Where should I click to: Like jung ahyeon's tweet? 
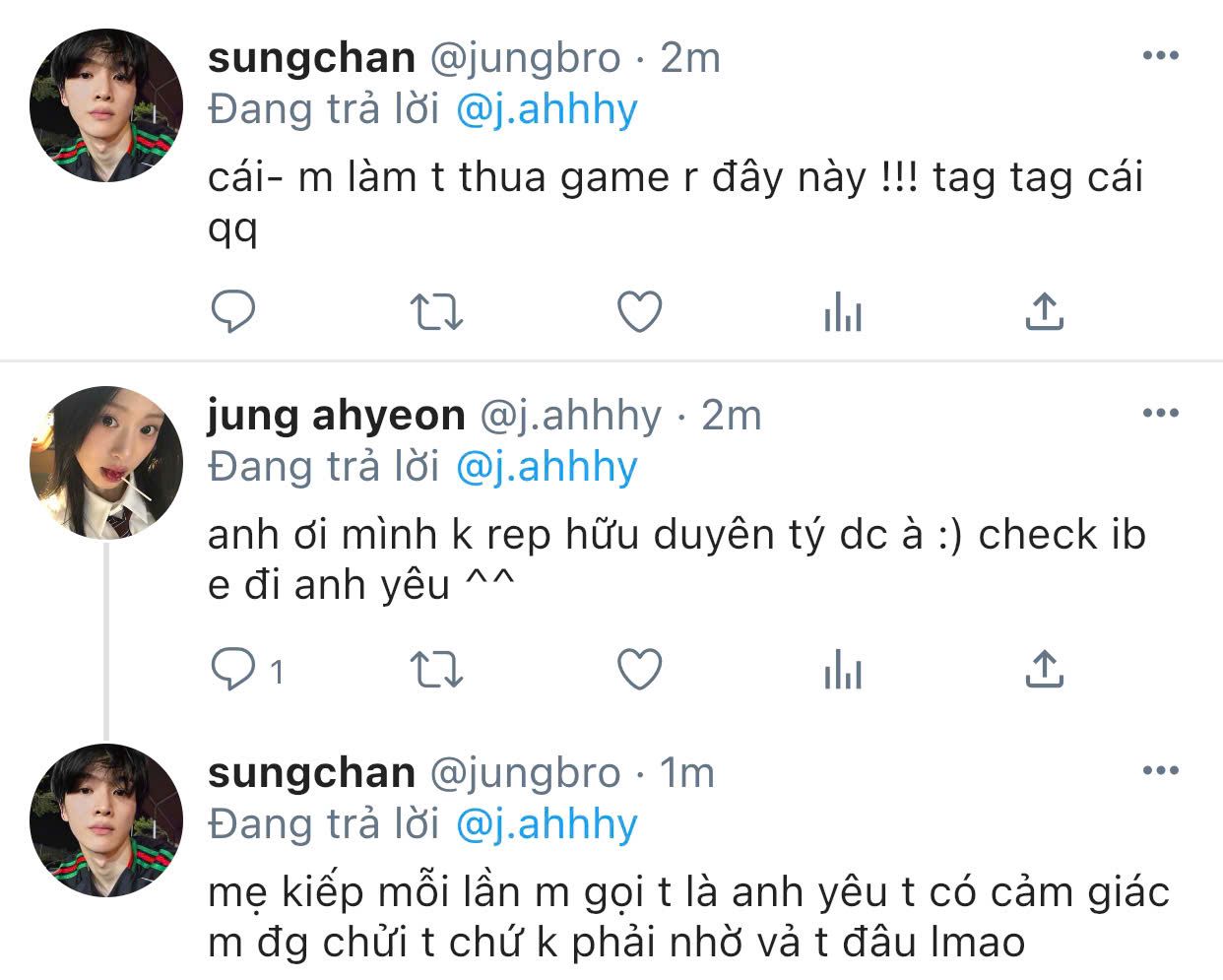[x=639, y=671]
